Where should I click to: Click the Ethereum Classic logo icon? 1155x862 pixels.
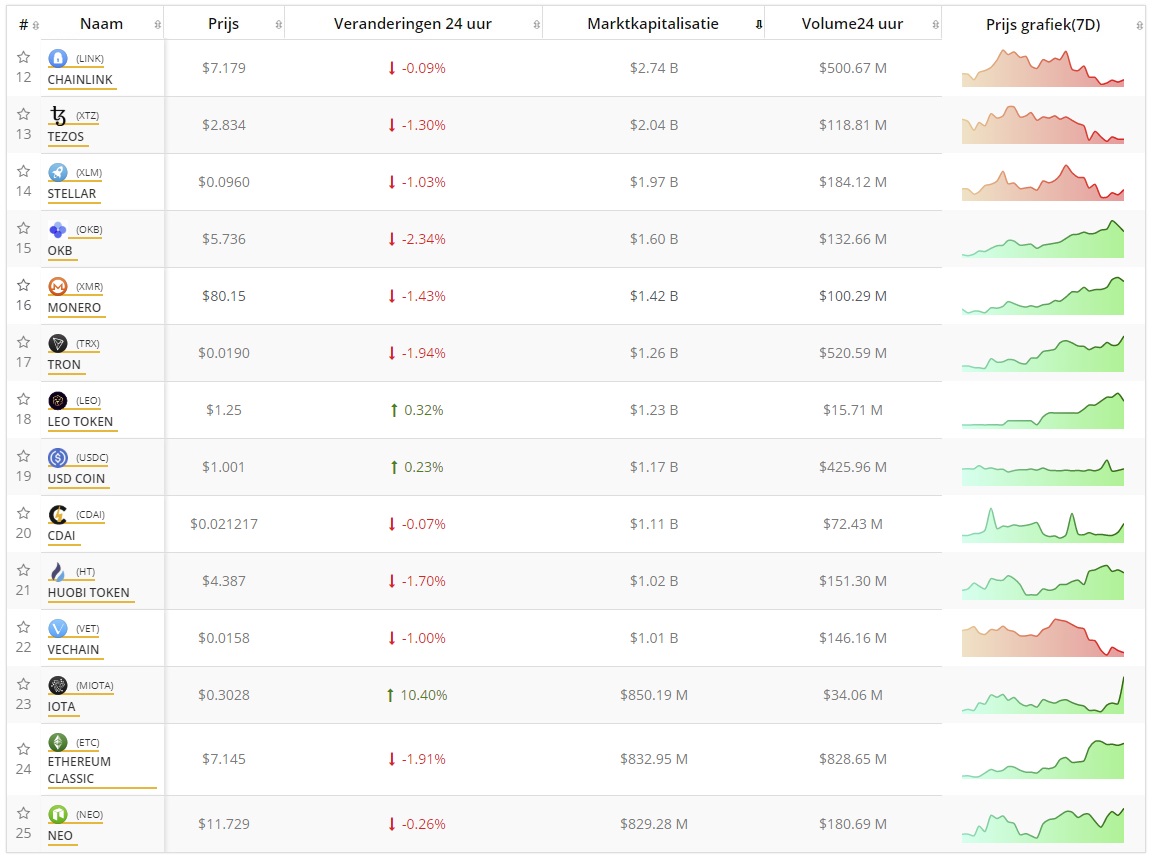click(57, 743)
